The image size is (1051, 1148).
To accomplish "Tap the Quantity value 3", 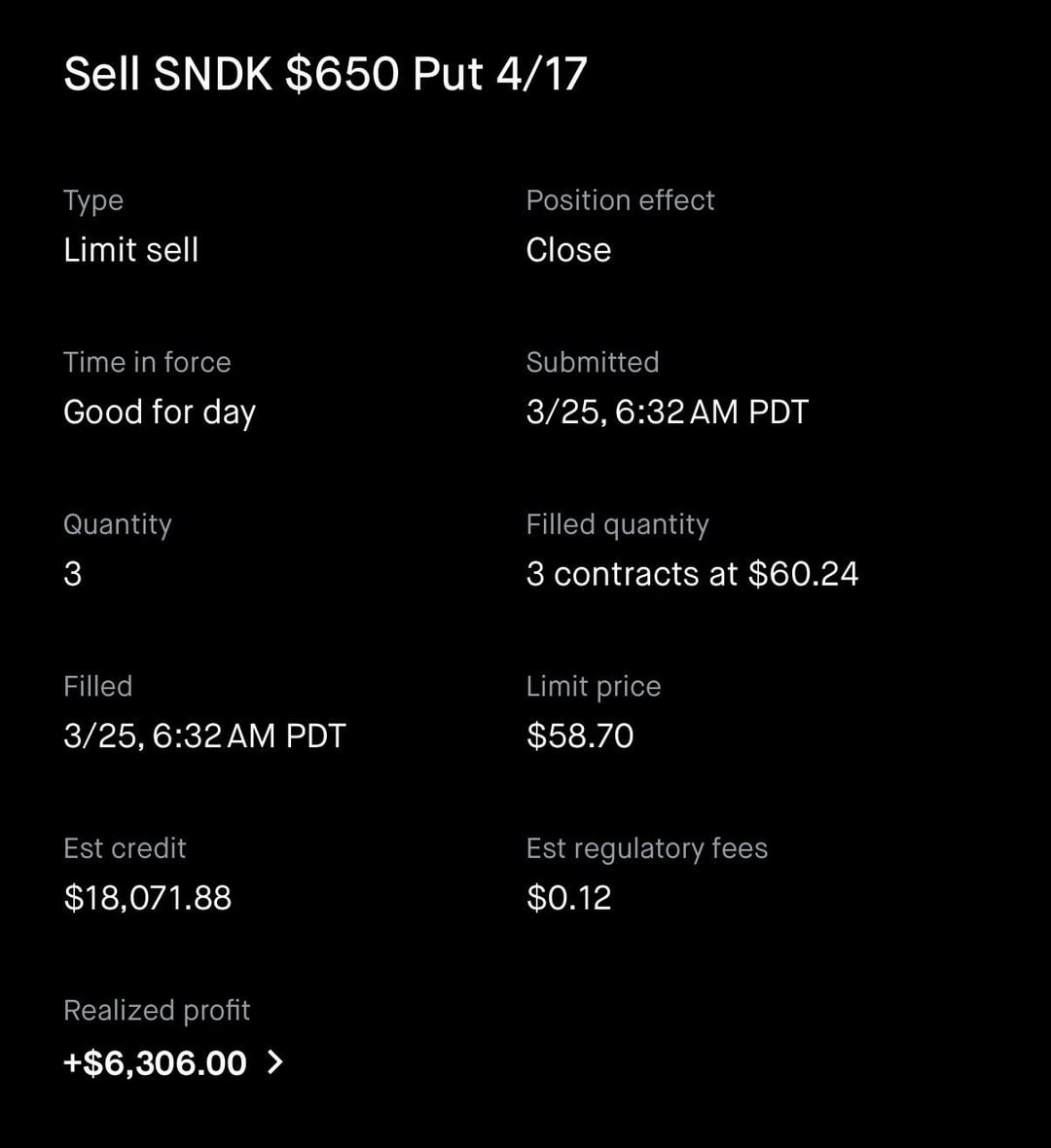I will click(73, 574).
